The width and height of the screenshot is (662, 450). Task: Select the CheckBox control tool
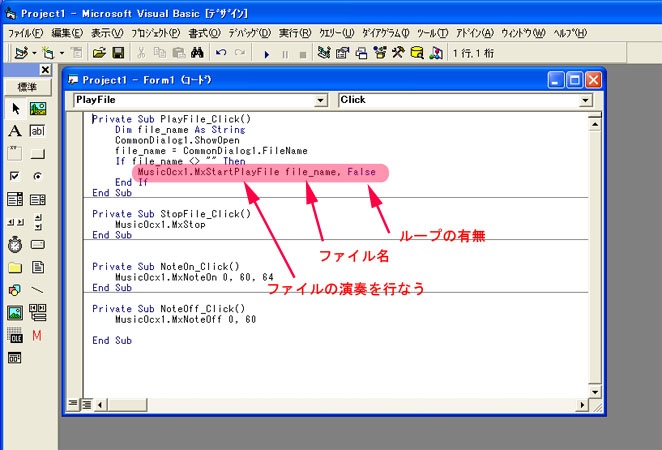15,177
